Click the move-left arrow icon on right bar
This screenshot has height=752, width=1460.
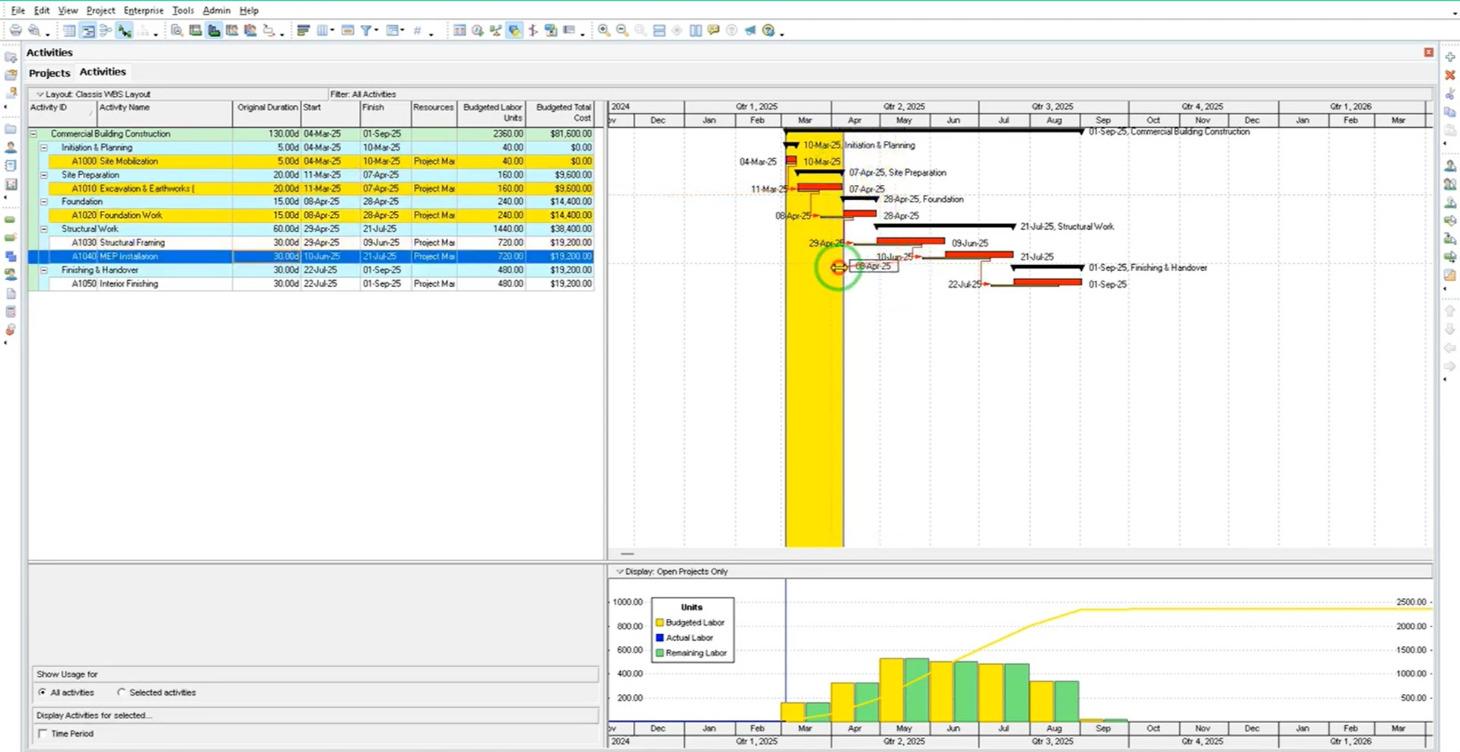coord(1450,348)
